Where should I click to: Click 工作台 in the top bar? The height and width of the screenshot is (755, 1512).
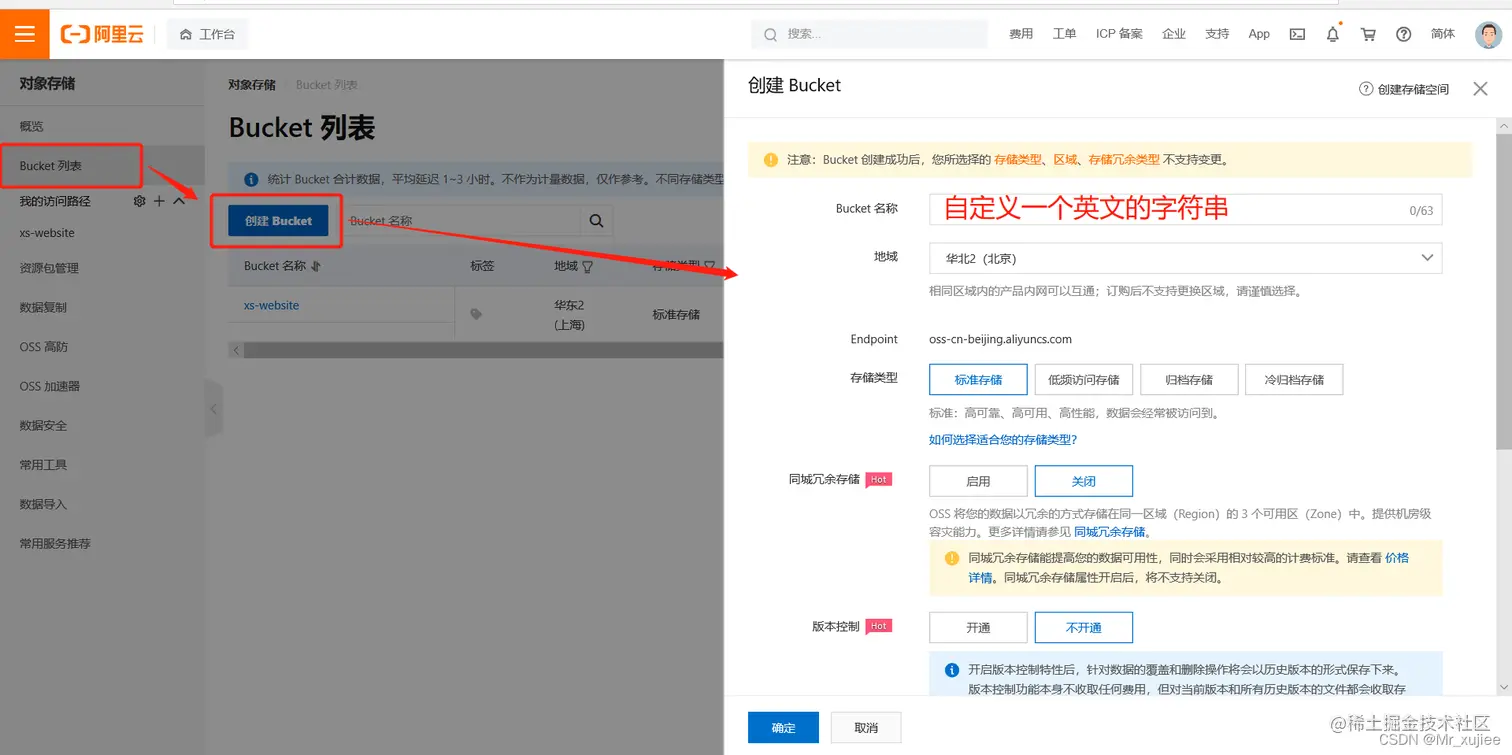[207, 33]
